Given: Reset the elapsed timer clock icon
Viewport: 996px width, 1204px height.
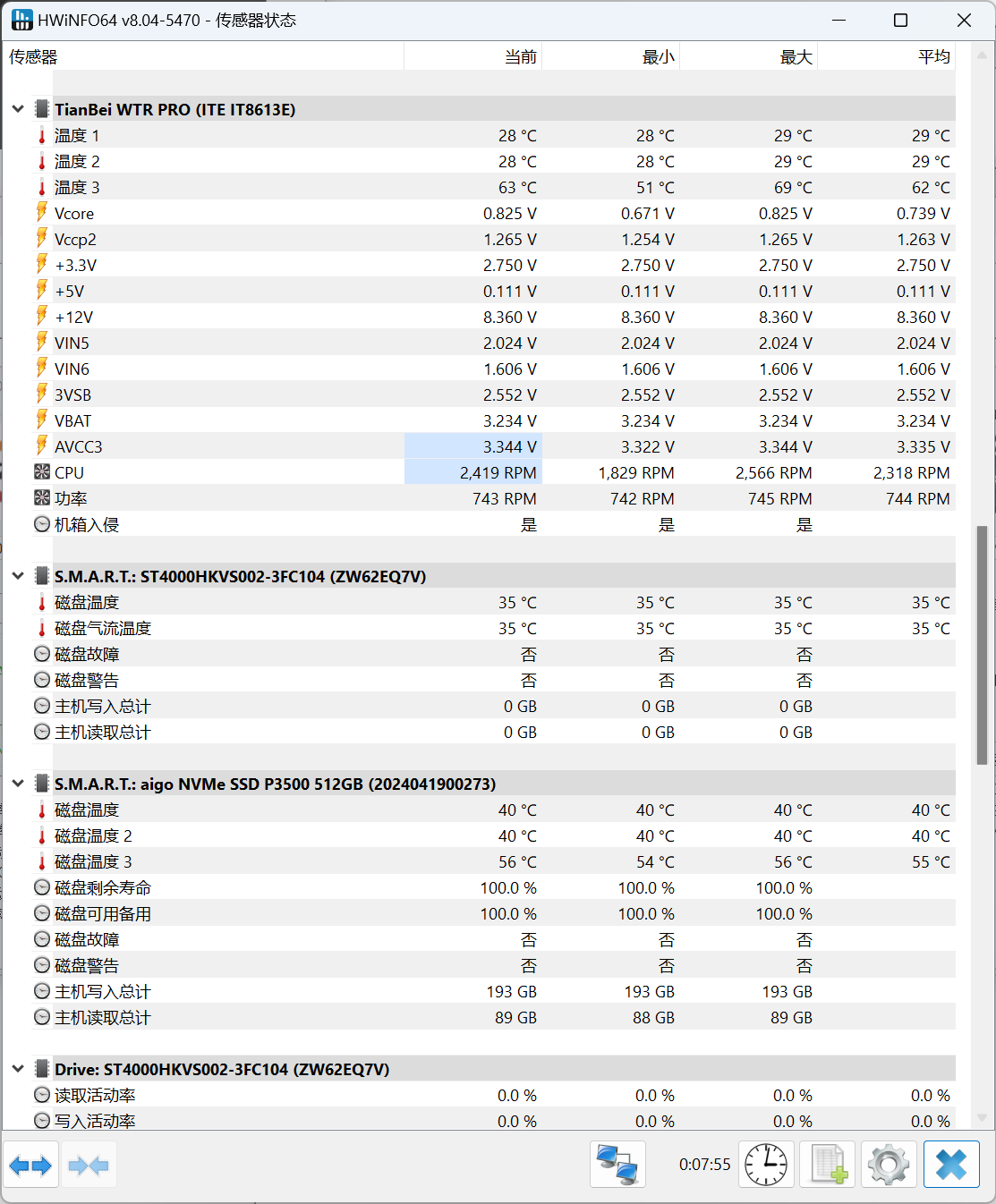Looking at the screenshot, I should [766, 1165].
